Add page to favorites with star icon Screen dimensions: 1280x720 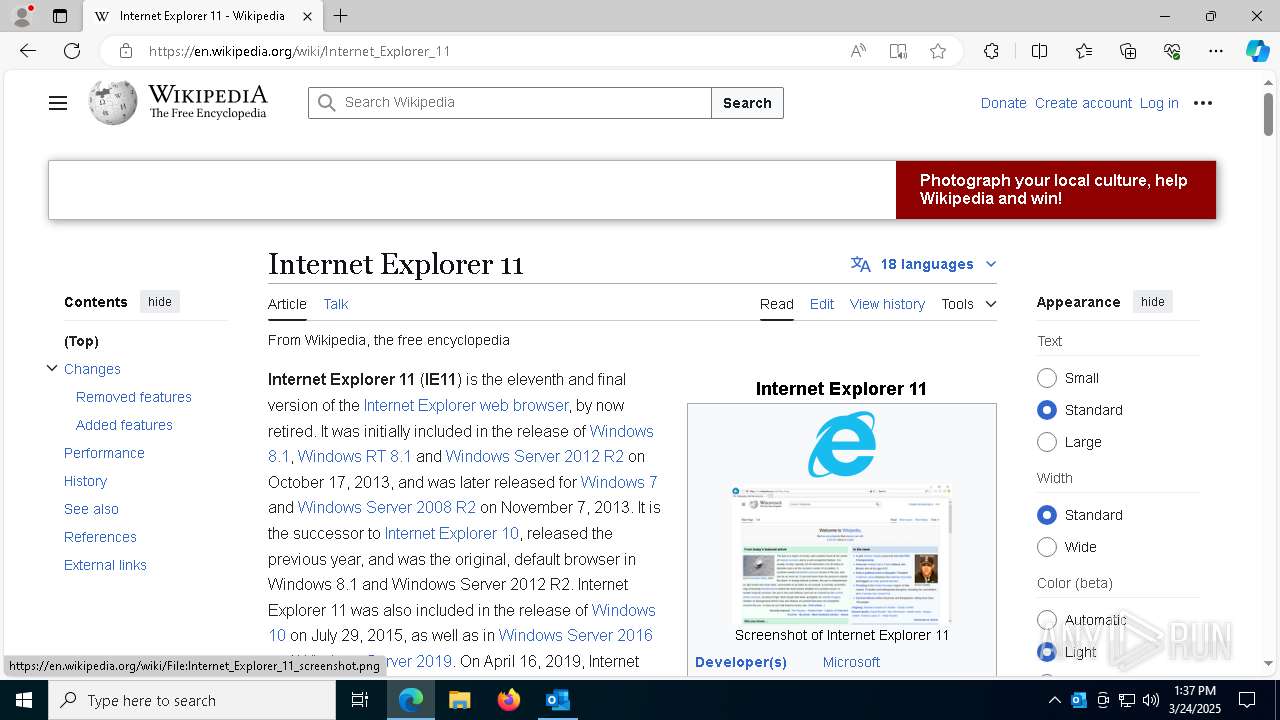938,51
